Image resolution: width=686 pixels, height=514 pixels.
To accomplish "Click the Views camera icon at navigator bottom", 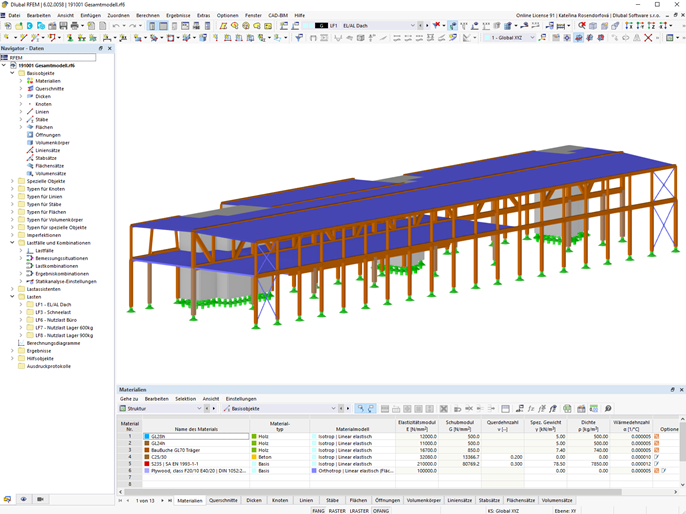I will [40, 499].
